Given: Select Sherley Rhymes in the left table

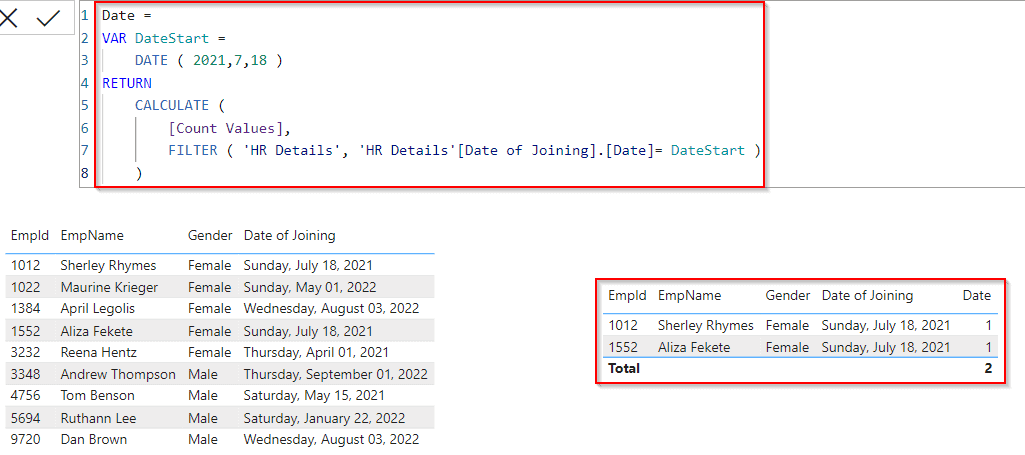Looking at the screenshot, I should (109, 265).
